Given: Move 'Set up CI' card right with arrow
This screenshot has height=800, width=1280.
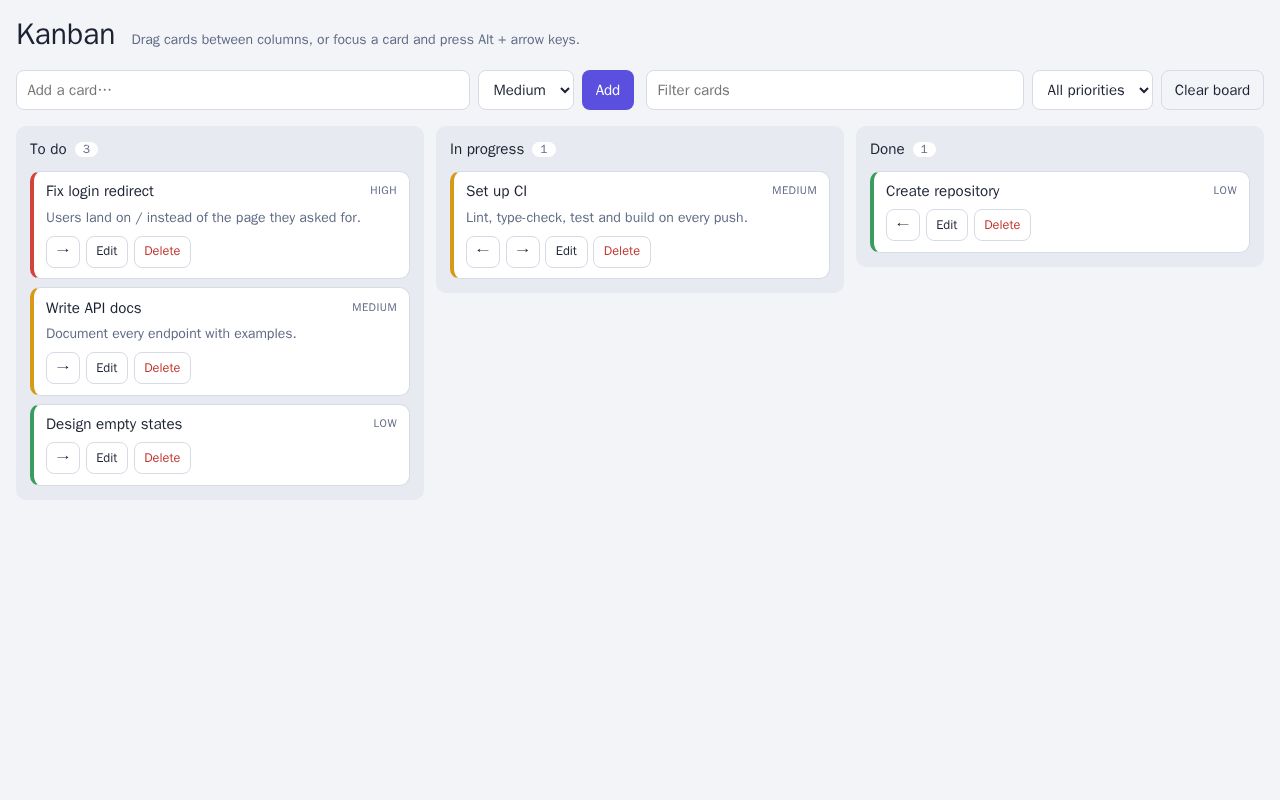Looking at the screenshot, I should click(x=523, y=252).
